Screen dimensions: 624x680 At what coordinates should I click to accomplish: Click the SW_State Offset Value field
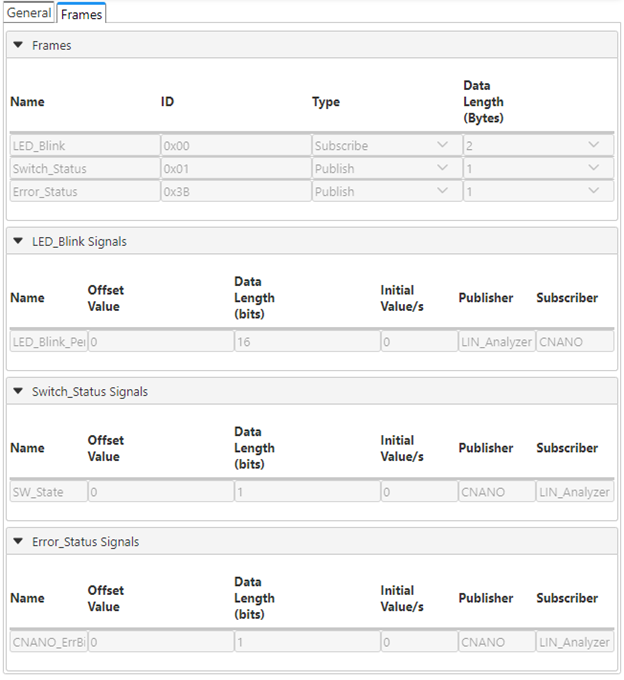coord(160,492)
